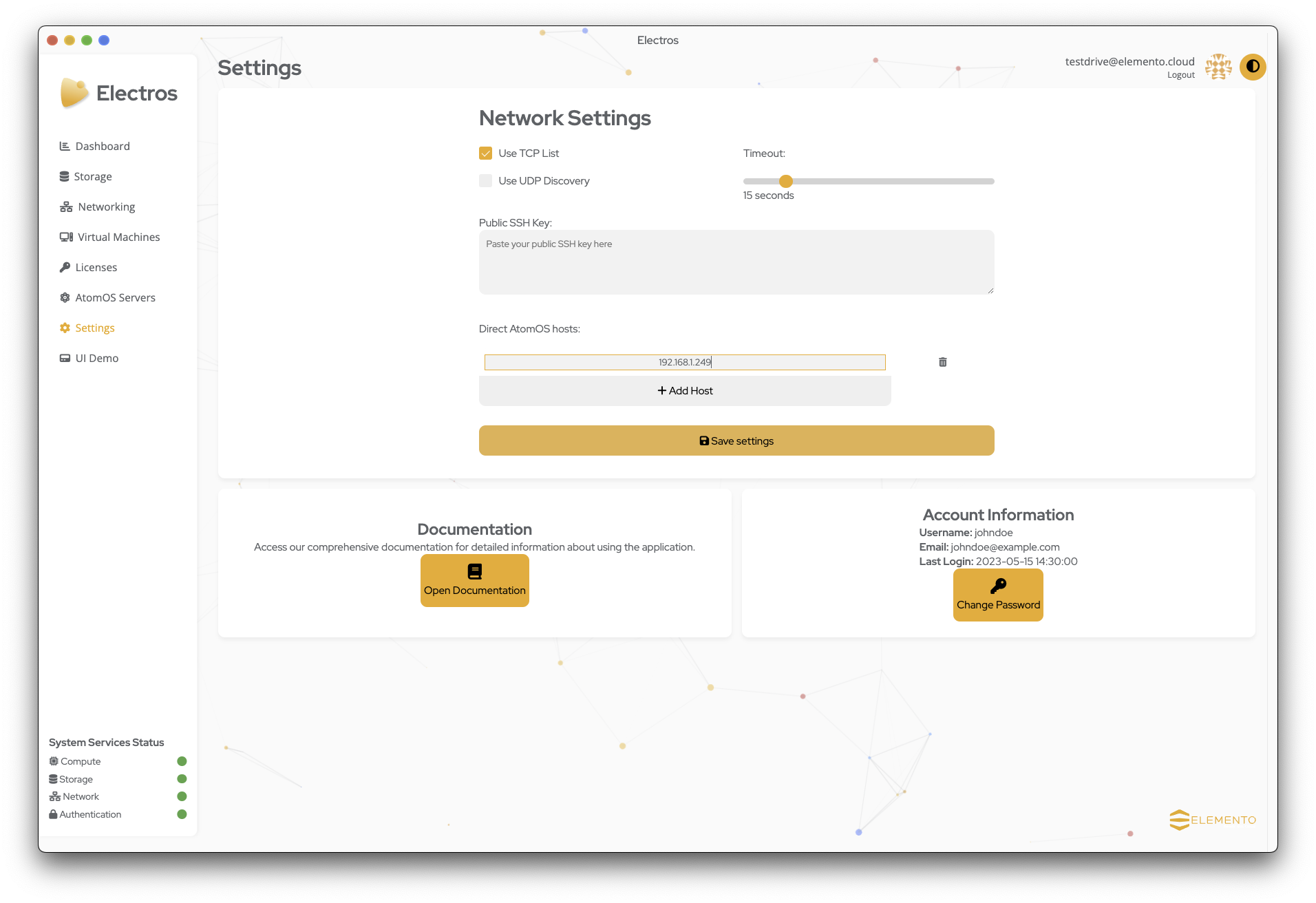Click the Networking topology icon in the sidebar

click(66, 206)
